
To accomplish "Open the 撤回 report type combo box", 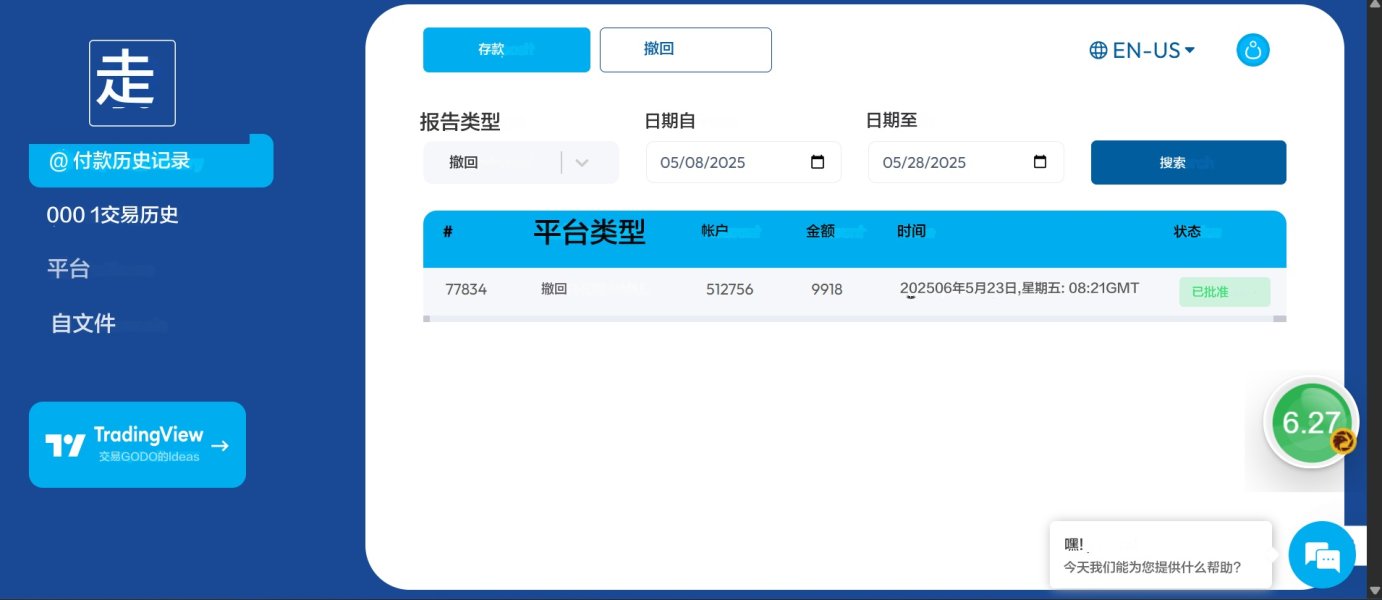I will [x=521, y=163].
